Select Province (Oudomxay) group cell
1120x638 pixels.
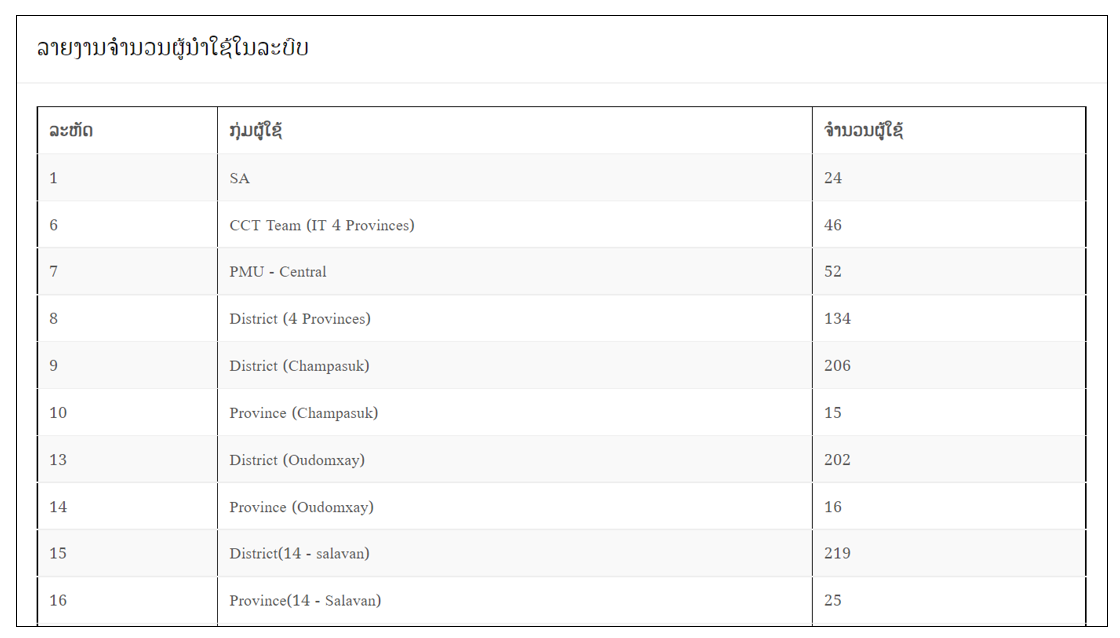(515, 507)
